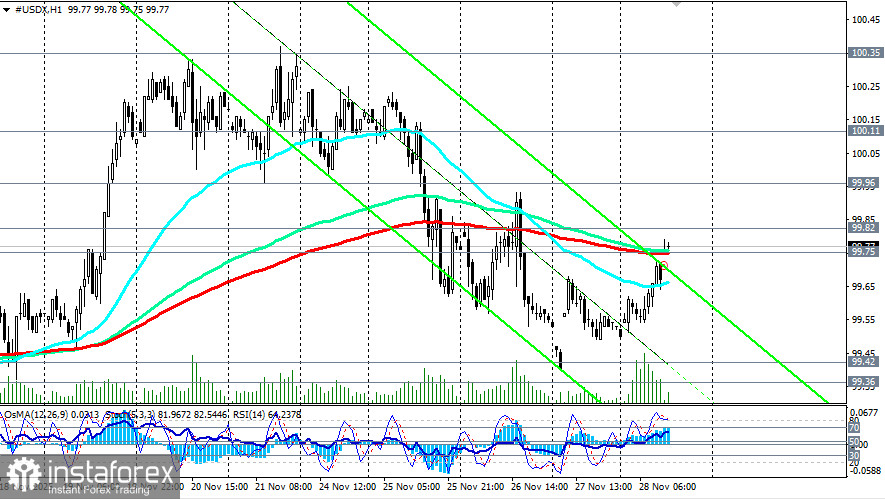Select the 100.11 price level label
The width and height of the screenshot is (885, 499).
click(866, 130)
